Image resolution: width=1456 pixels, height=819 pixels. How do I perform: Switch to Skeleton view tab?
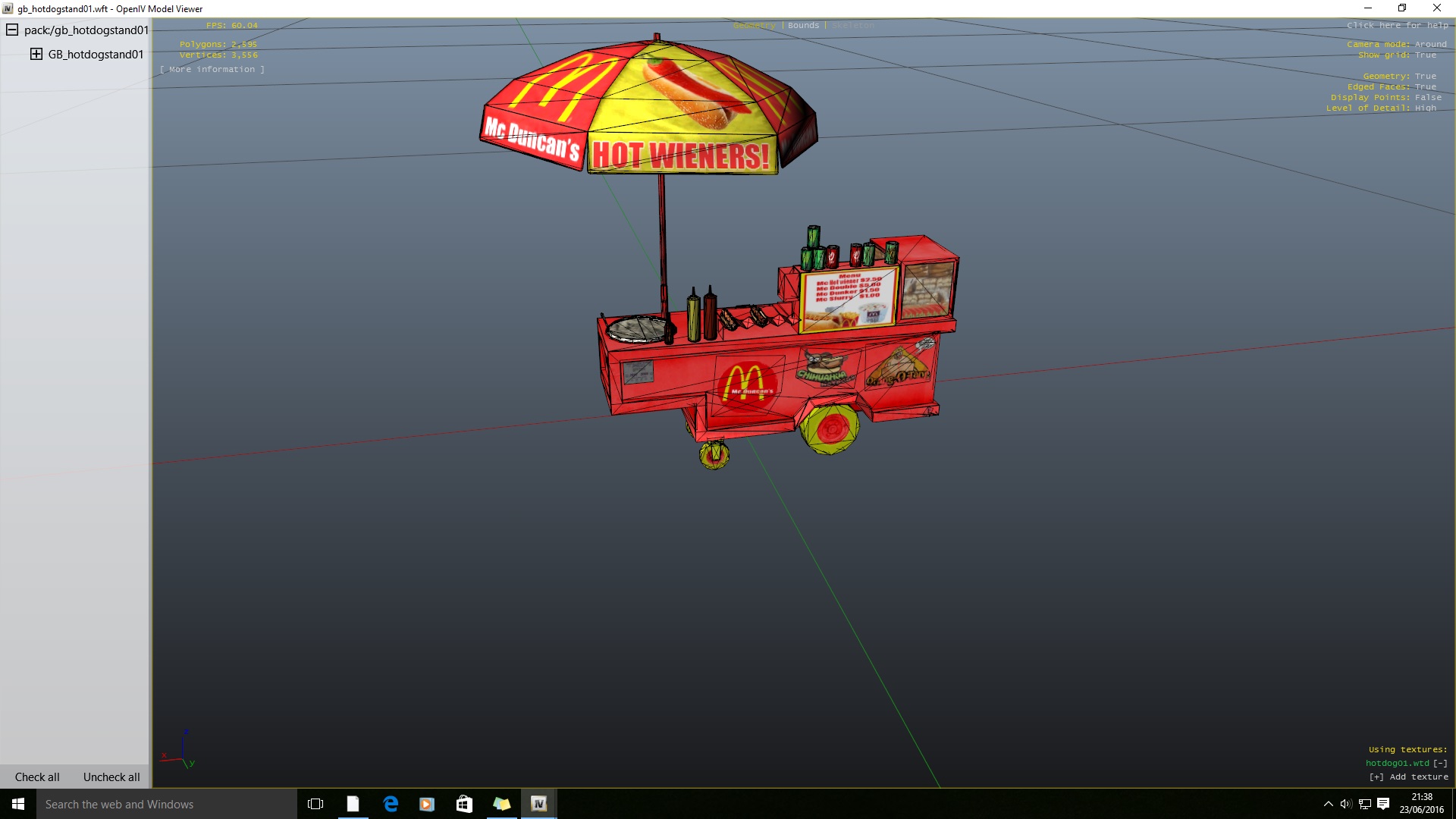(853, 26)
